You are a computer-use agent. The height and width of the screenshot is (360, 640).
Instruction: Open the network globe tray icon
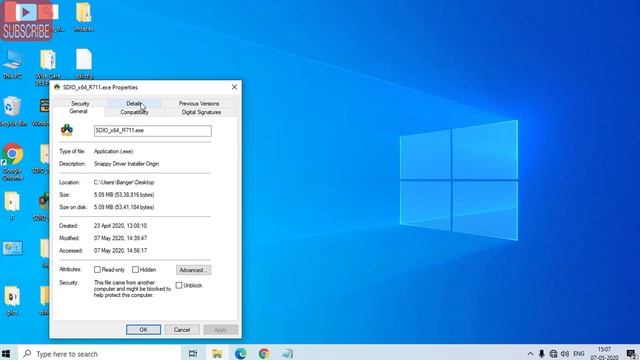tap(553, 353)
